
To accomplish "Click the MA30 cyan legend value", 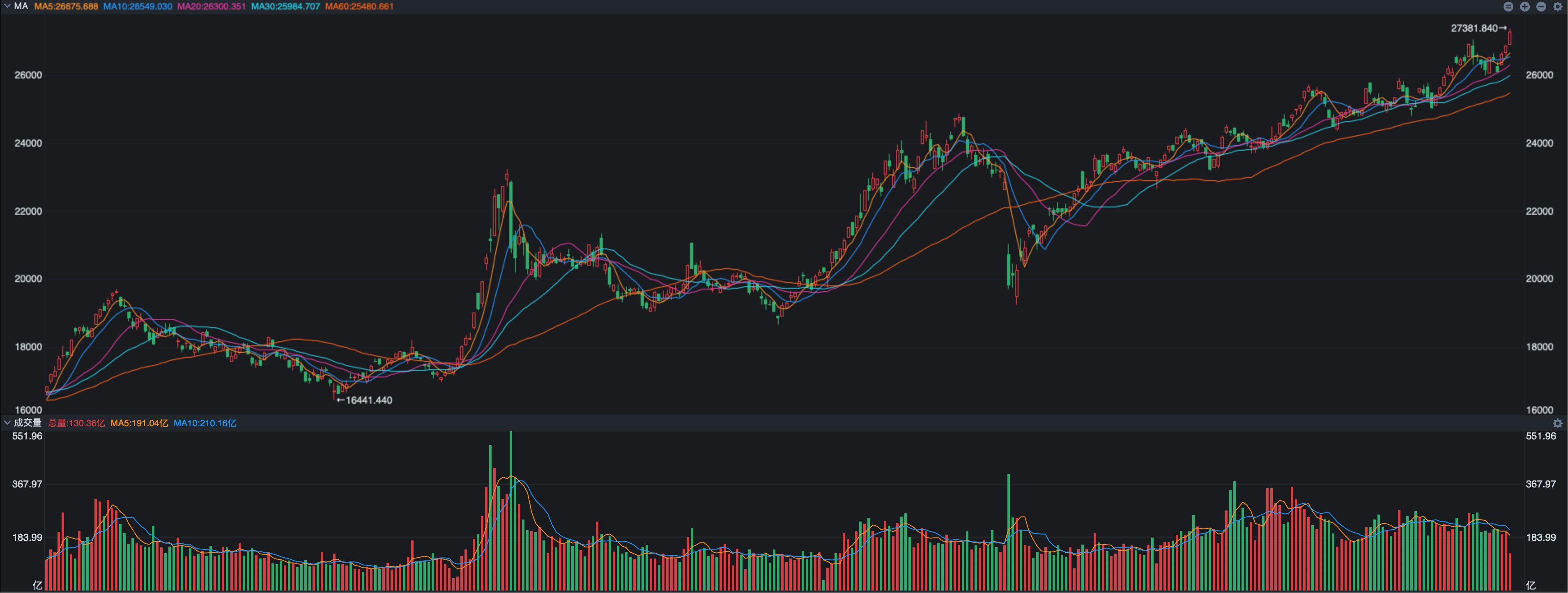I will [285, 7].
